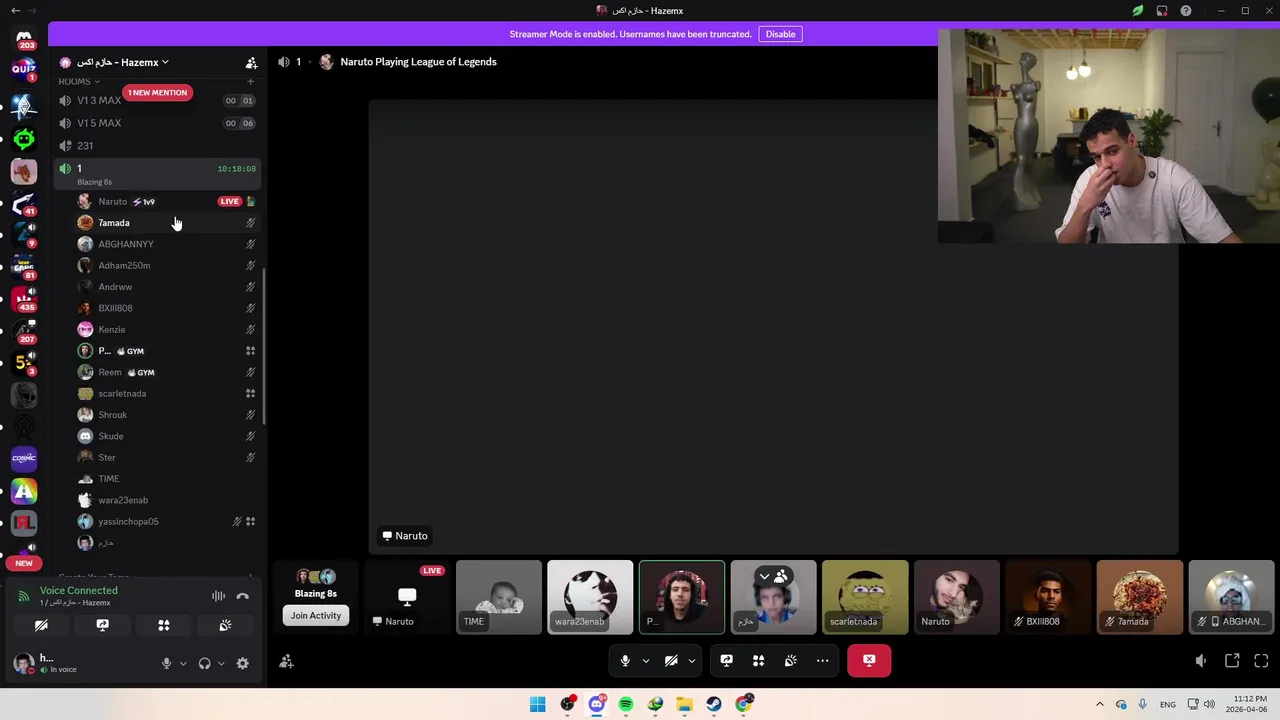Screen dimensions: 1280x720
Task: Jump to 1 NEW MENTION
Action: click(x=157, y=92)
